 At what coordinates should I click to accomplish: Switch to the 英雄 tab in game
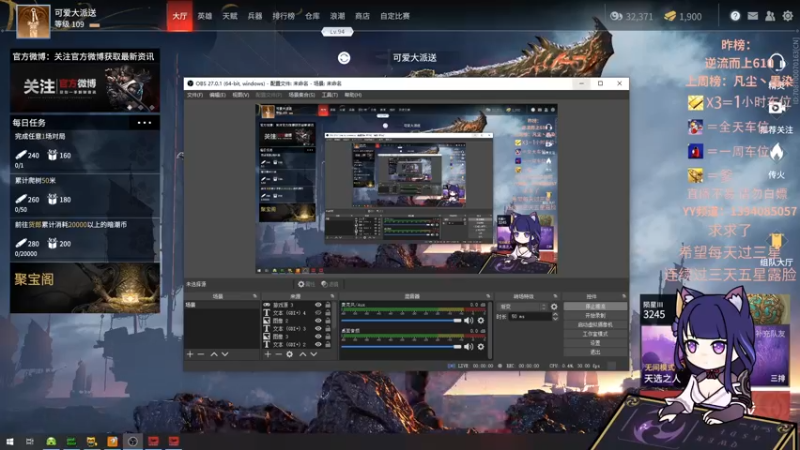tap(205, 16)
